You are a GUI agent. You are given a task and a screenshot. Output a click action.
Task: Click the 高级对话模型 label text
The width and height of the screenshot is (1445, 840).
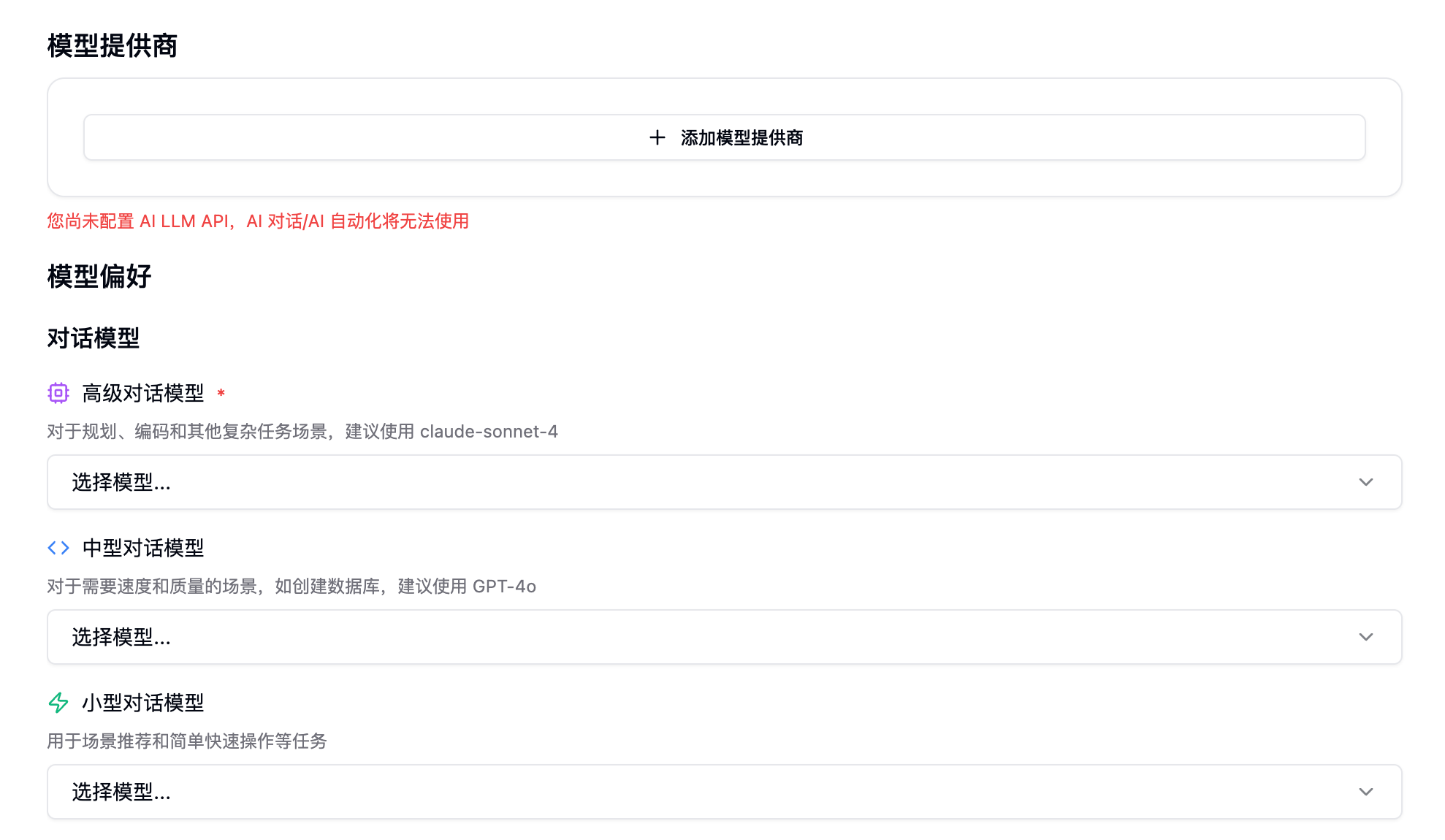[143, 393]
